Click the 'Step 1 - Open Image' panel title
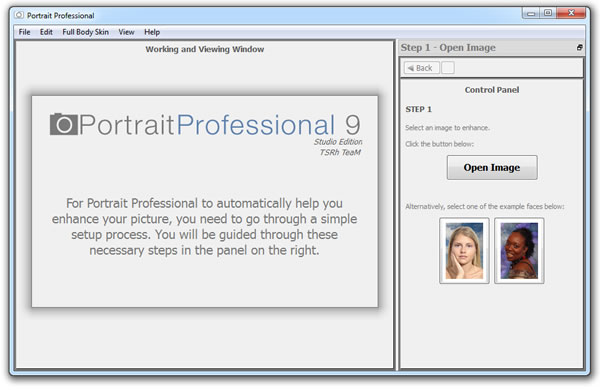This screenshot has width=600, height=390. (448, 47)
